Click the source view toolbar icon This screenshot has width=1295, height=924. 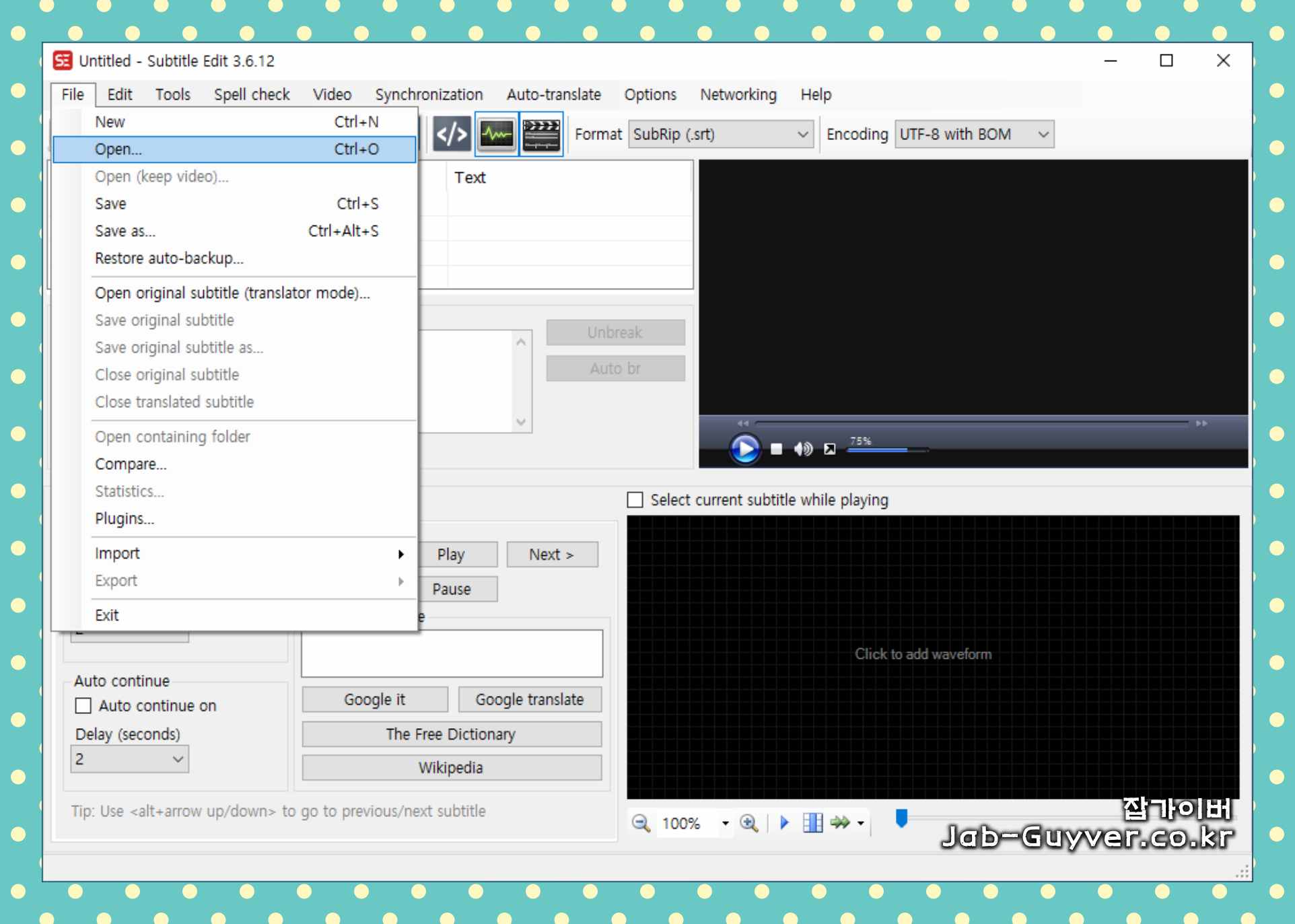click(x=452, y=135)
